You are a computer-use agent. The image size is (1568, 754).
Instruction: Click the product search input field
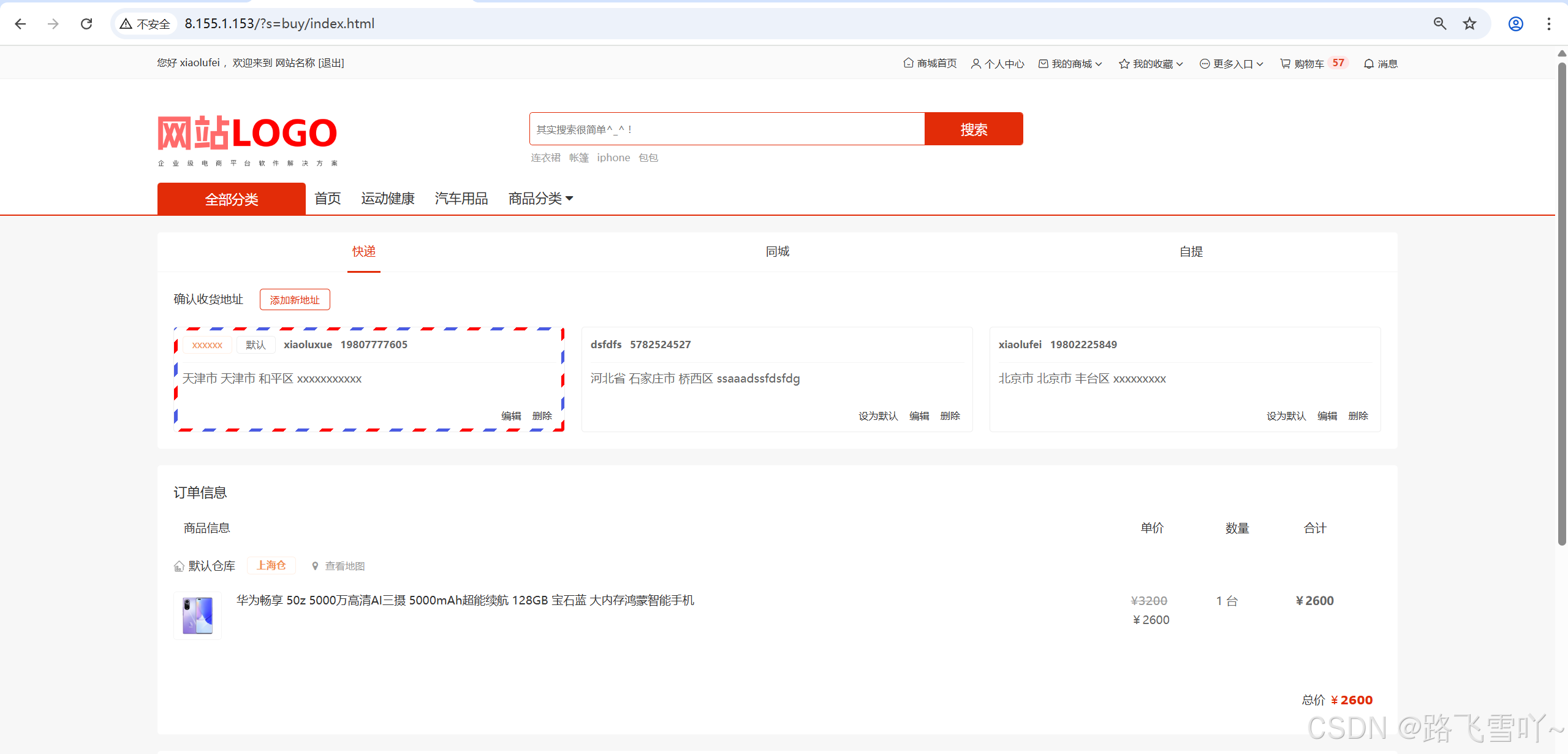click(x=726, y=129)
